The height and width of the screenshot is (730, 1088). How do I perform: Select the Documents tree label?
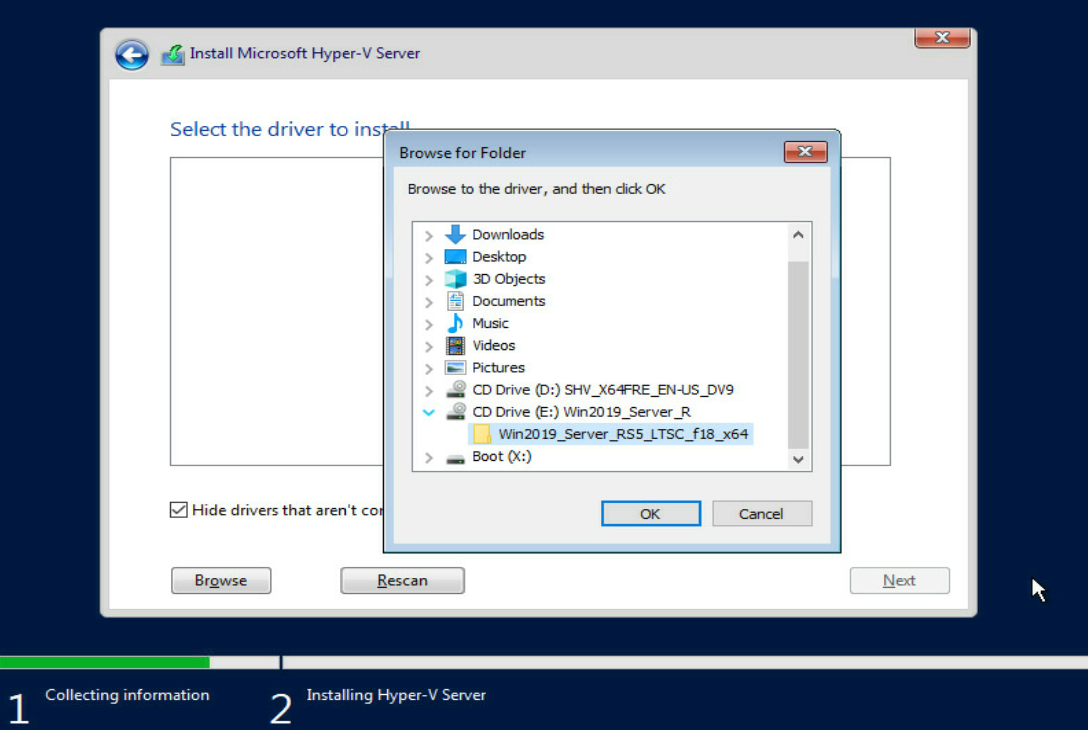click(x=509, y=301)
